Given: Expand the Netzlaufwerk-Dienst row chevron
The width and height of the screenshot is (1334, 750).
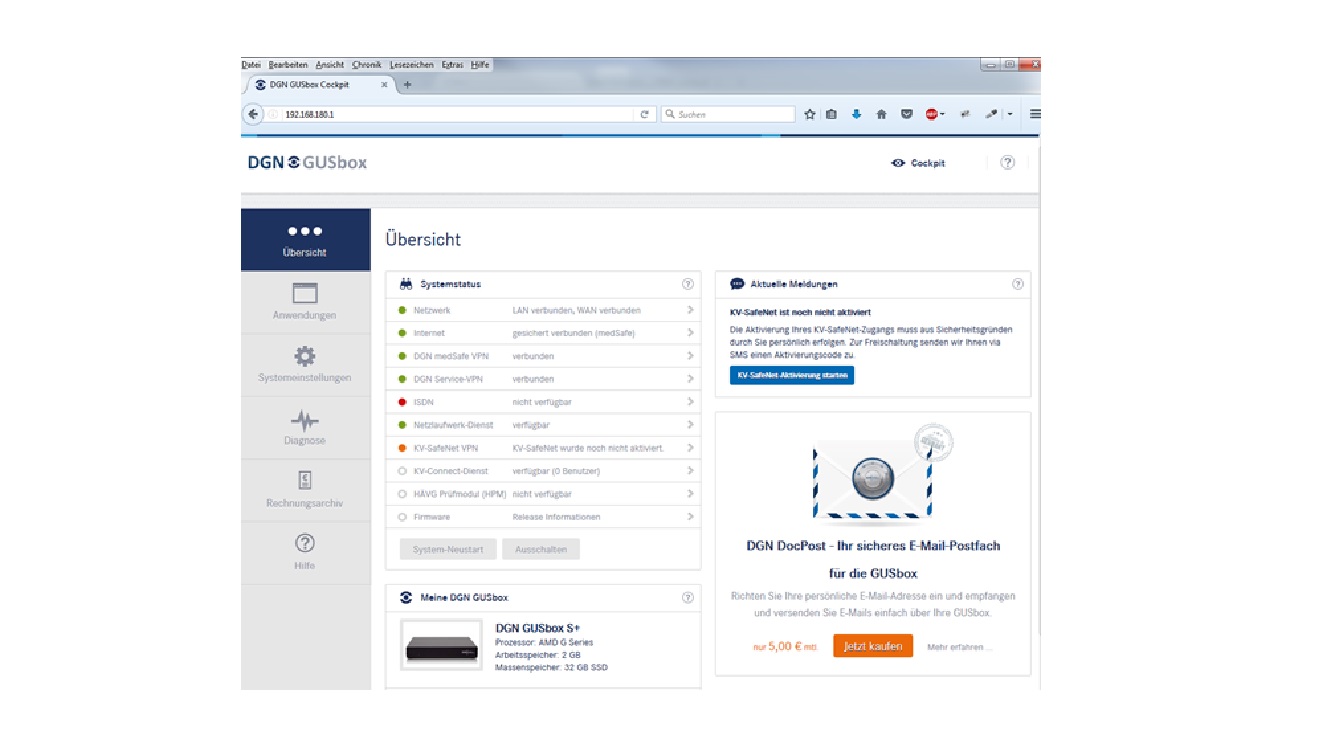Looking at the screenshot, I should pos(690,425).
